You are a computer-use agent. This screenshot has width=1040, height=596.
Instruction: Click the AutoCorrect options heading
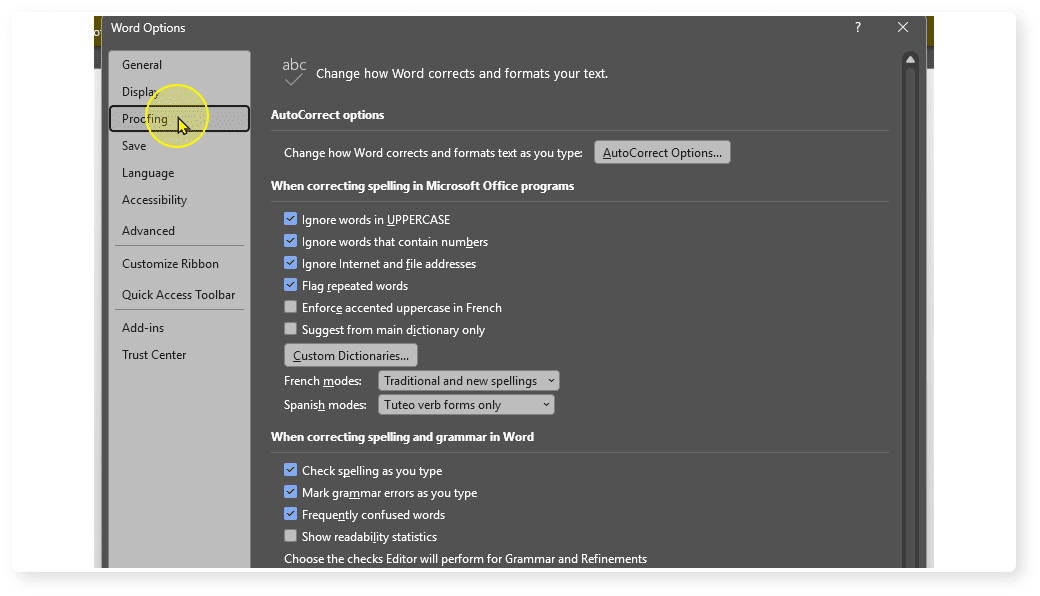click(x=327, y=115)
